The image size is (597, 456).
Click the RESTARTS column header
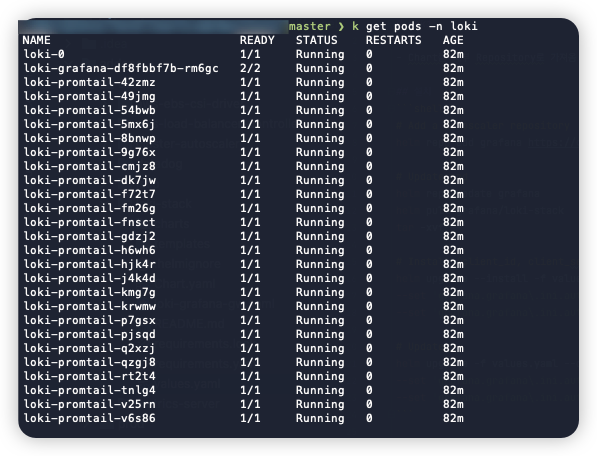point(394,40)
